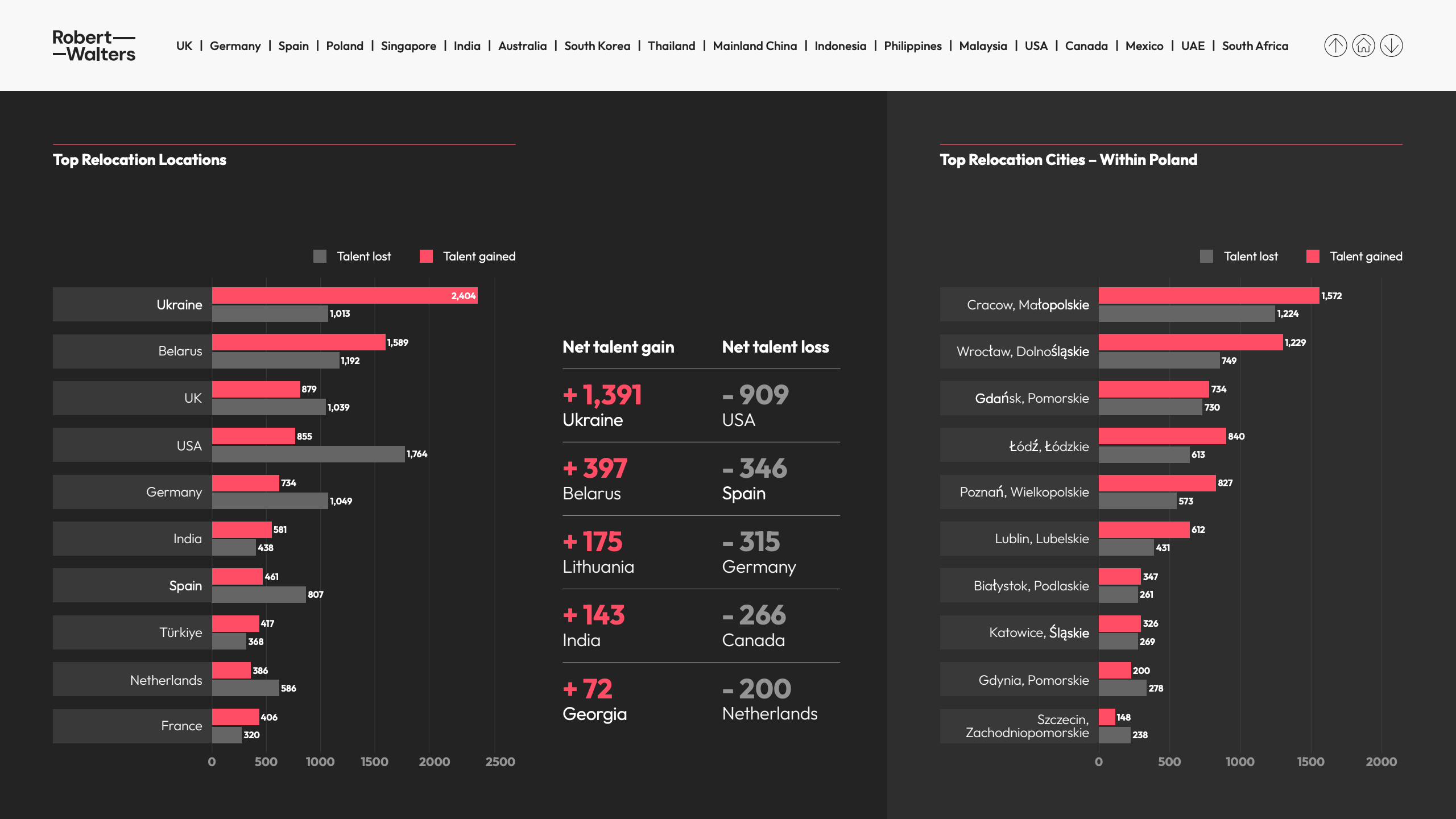This screenshot has height=819, width=1456.
Task: Click Talent lost label in Locations legend
Action: point(363,257)
